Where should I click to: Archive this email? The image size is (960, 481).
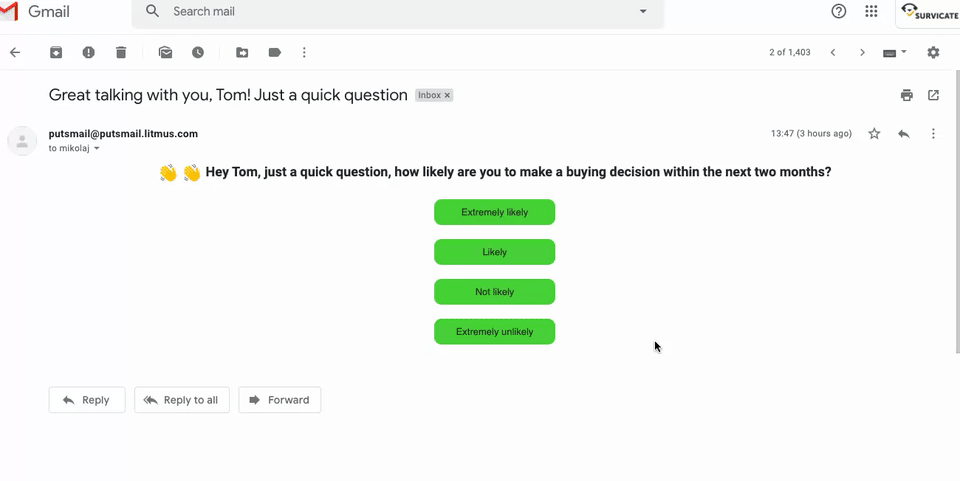[x=56, y=52]
